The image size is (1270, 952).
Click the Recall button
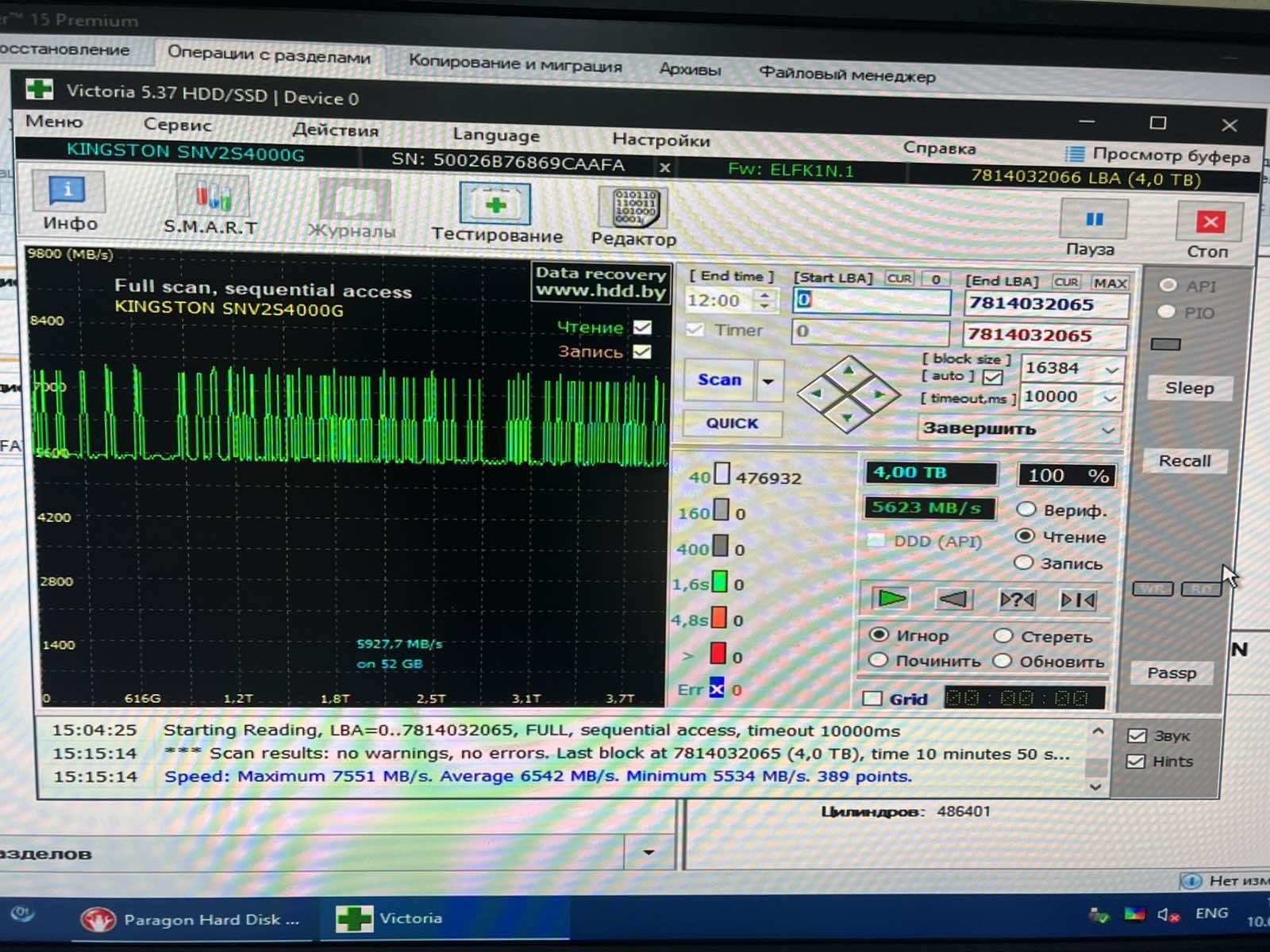pos(1184,461)
